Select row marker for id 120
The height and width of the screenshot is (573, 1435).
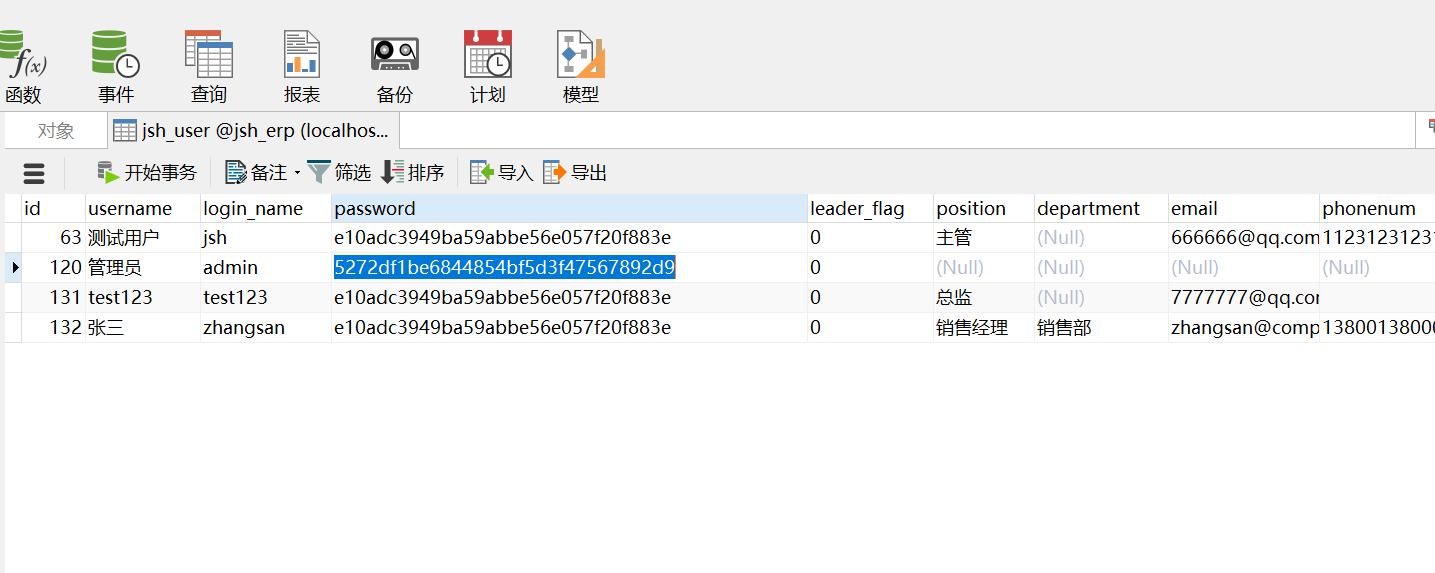point(14,268)
